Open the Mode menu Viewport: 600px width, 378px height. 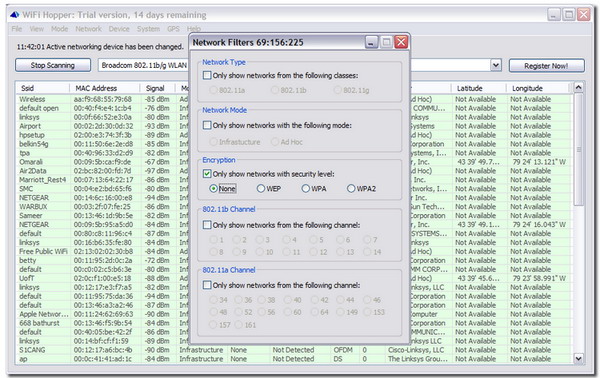(x=59, y=29)
